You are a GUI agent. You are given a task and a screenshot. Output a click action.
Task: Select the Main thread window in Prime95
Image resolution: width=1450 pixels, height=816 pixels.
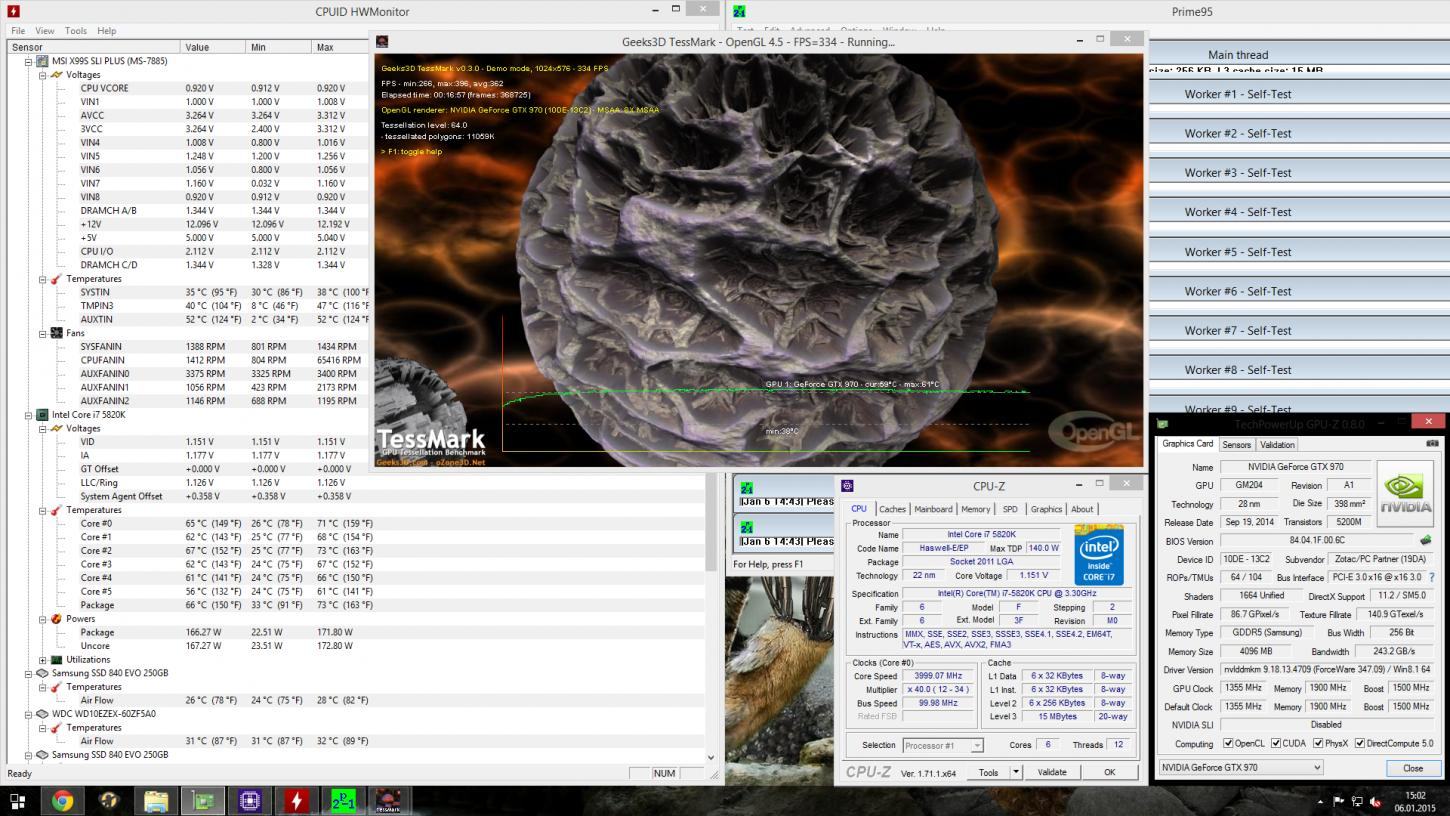(x=1238, y=55)
